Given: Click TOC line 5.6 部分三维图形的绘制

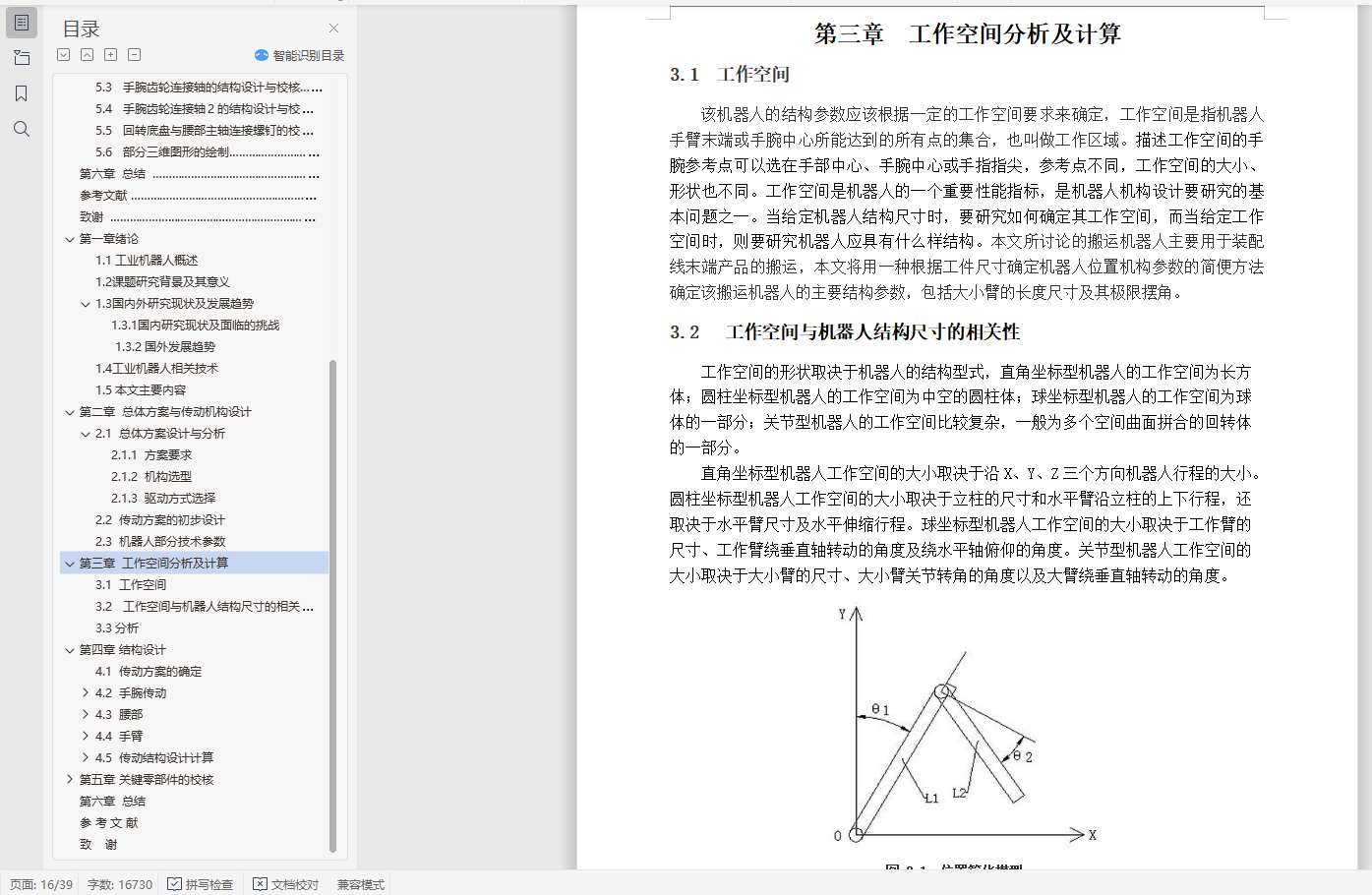Looking at the screenshot, I should [208, 152].
